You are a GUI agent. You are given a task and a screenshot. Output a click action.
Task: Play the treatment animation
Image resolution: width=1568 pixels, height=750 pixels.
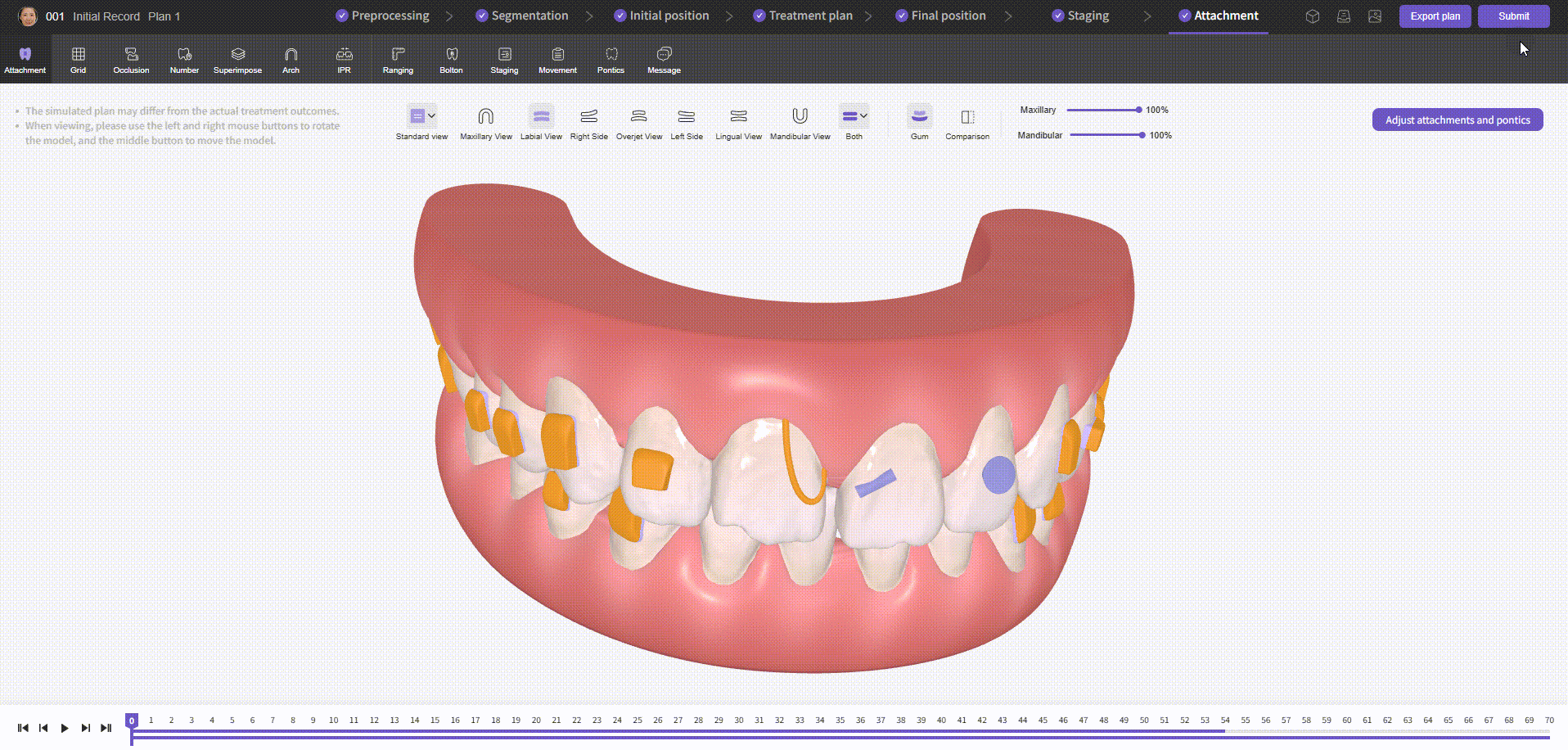[65, 728]
